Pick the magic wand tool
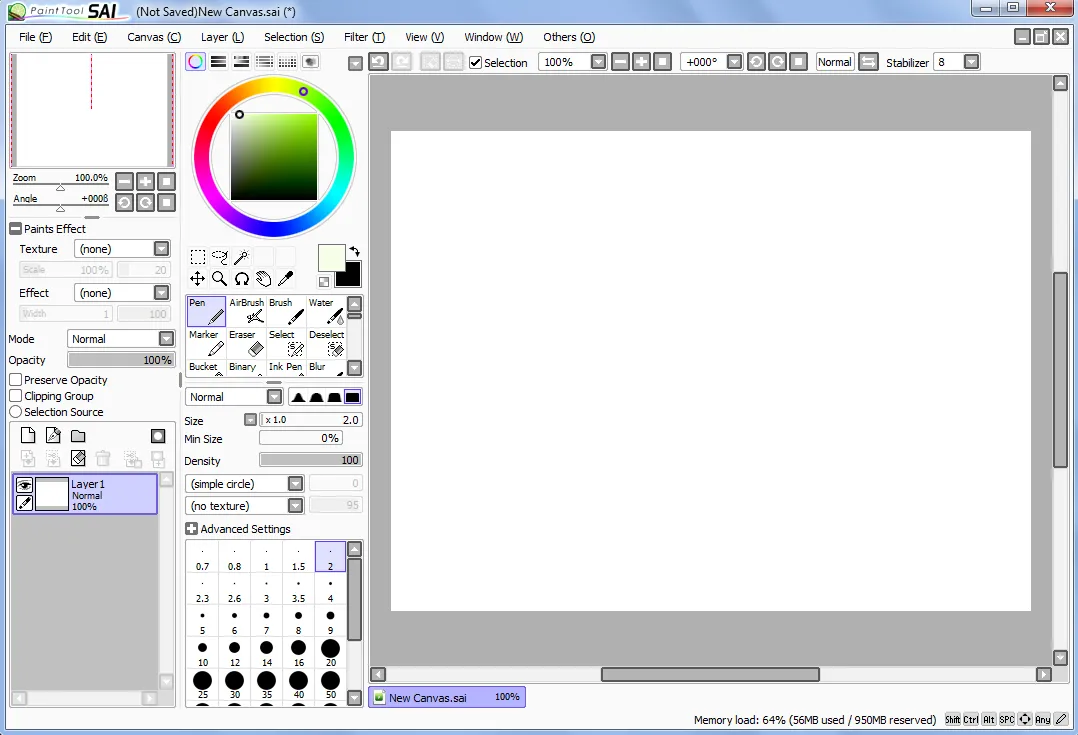Image resolution: width=1078 pixels, height=735 pixels. coord(241,257)
